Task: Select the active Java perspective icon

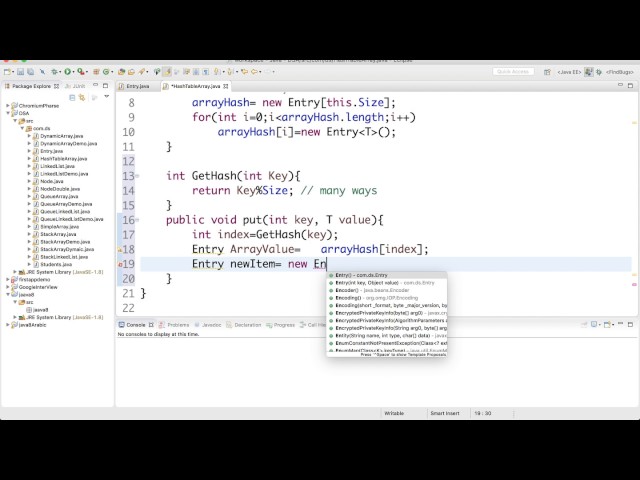Action: coord(588,72)
